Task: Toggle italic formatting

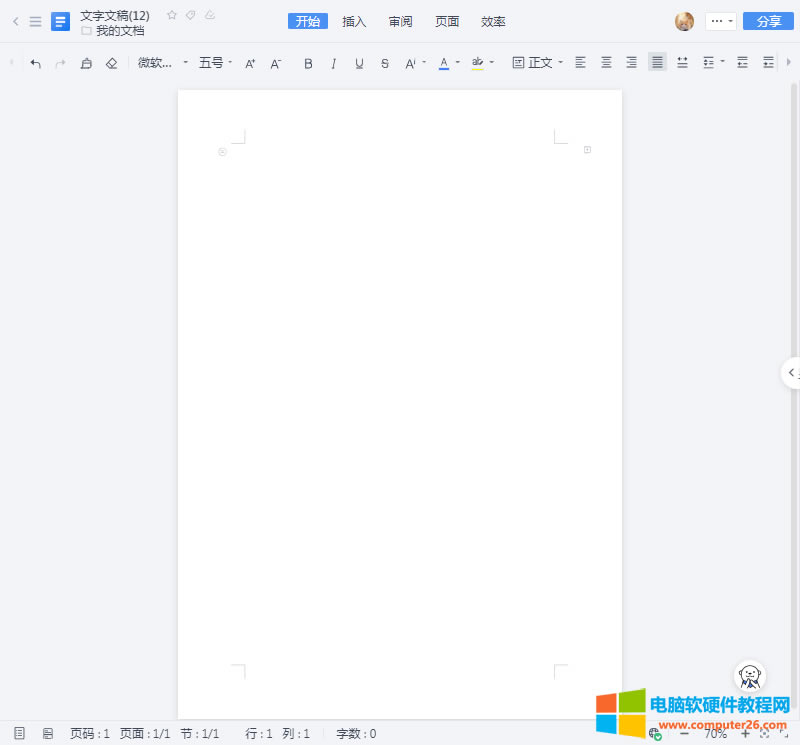Action: (x=334, y=63)
